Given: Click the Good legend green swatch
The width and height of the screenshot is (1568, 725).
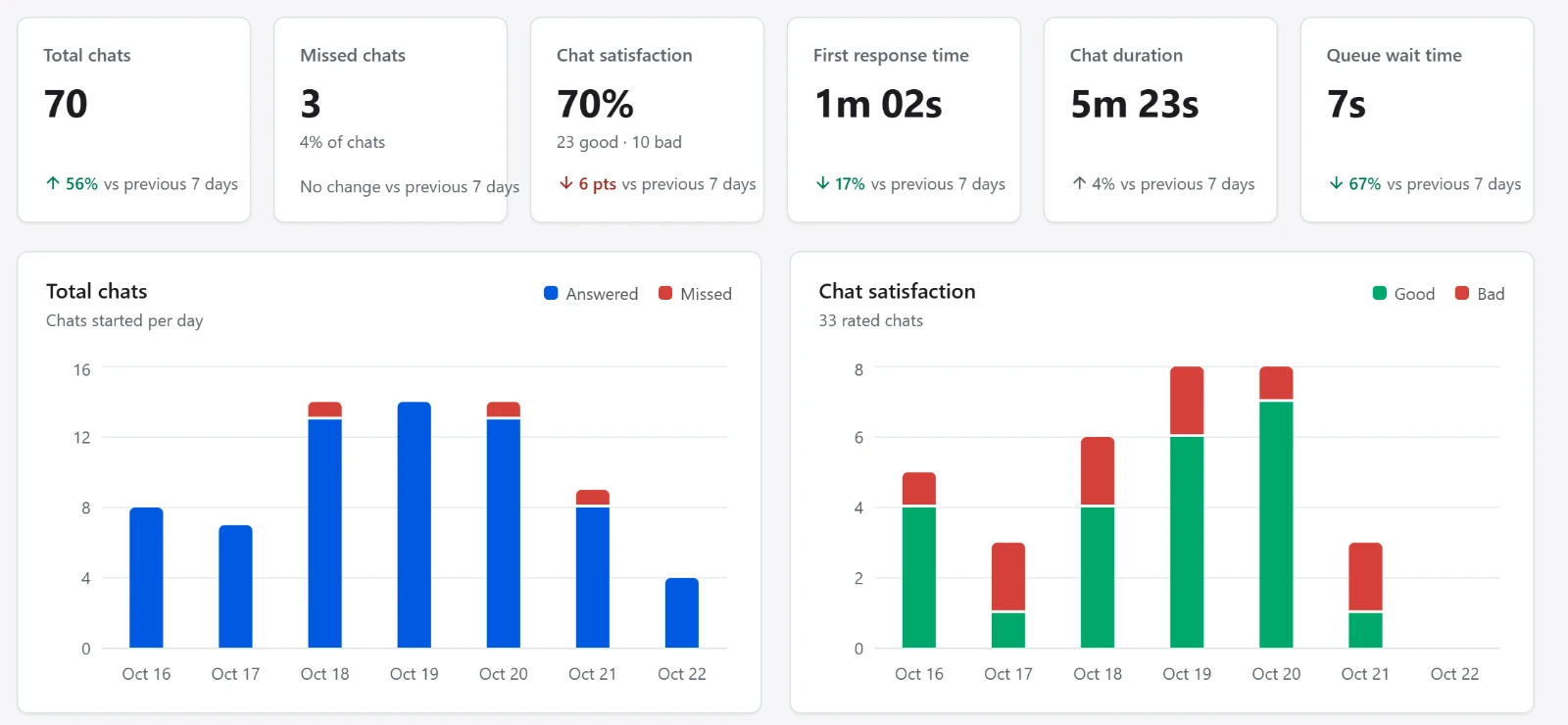Looking at the screenshot, I should (x=1380, y=293).
